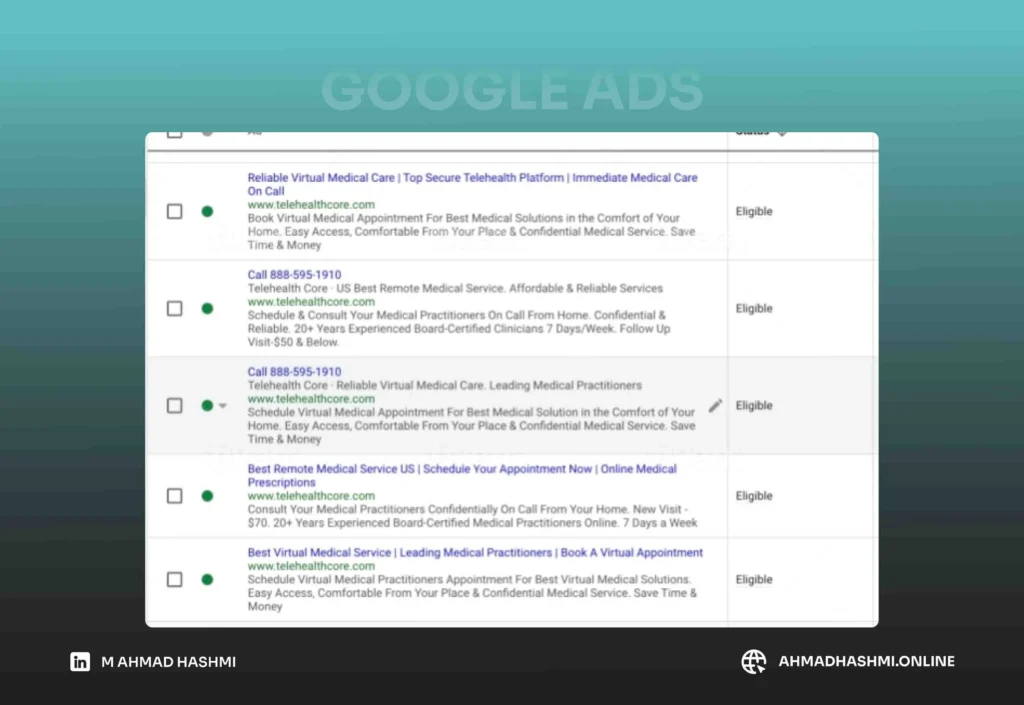
Task: Click 'Call 888-595-1910' headline in highlighted row
Action: click(x=294, y=372)
